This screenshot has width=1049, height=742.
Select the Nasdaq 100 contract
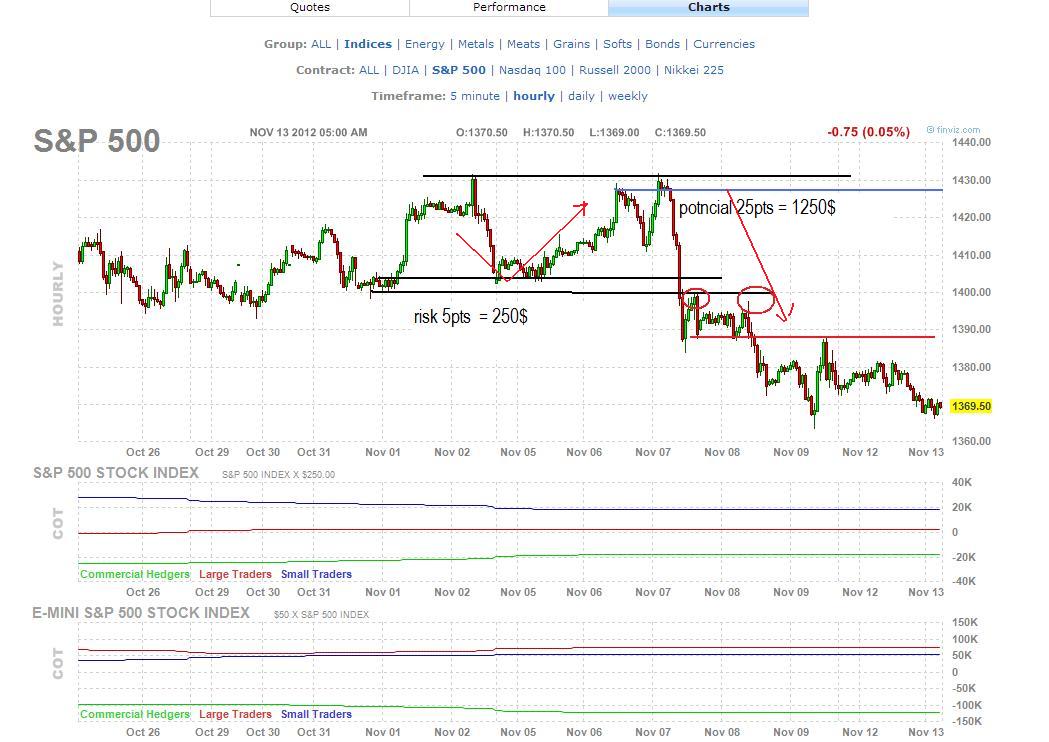(533, 70)
